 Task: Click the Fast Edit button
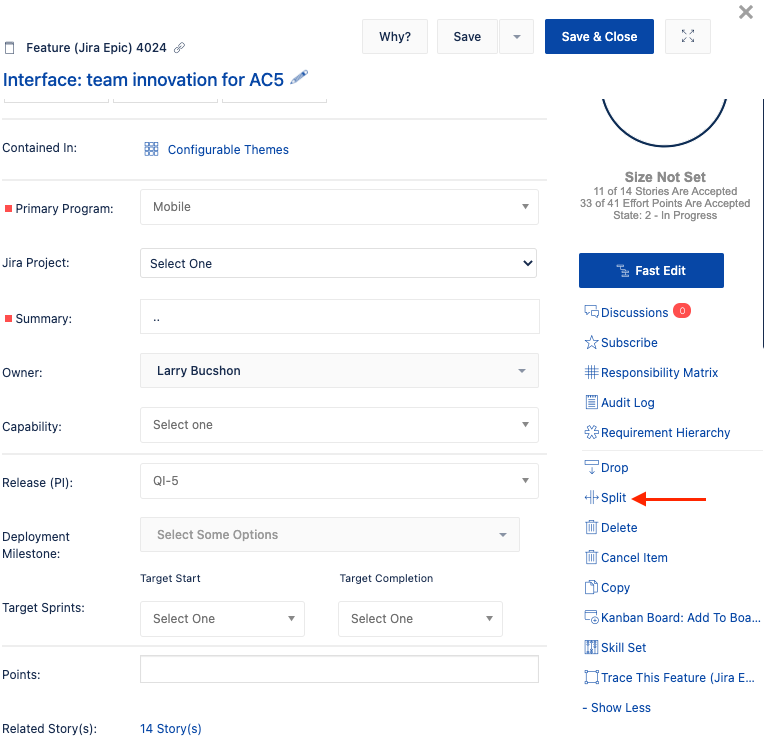(x=651, y=270)
